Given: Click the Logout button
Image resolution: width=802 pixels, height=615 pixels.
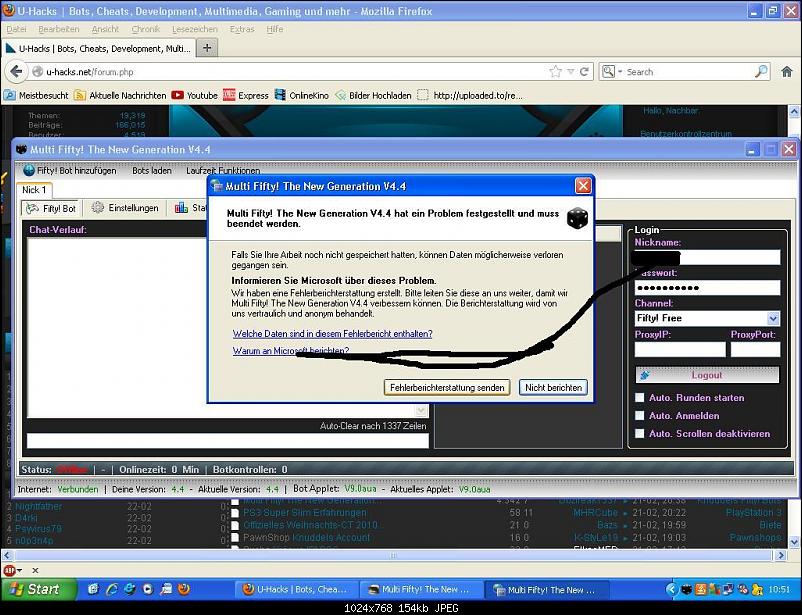Looking at the screenshot, I should [x=707, y=375].
